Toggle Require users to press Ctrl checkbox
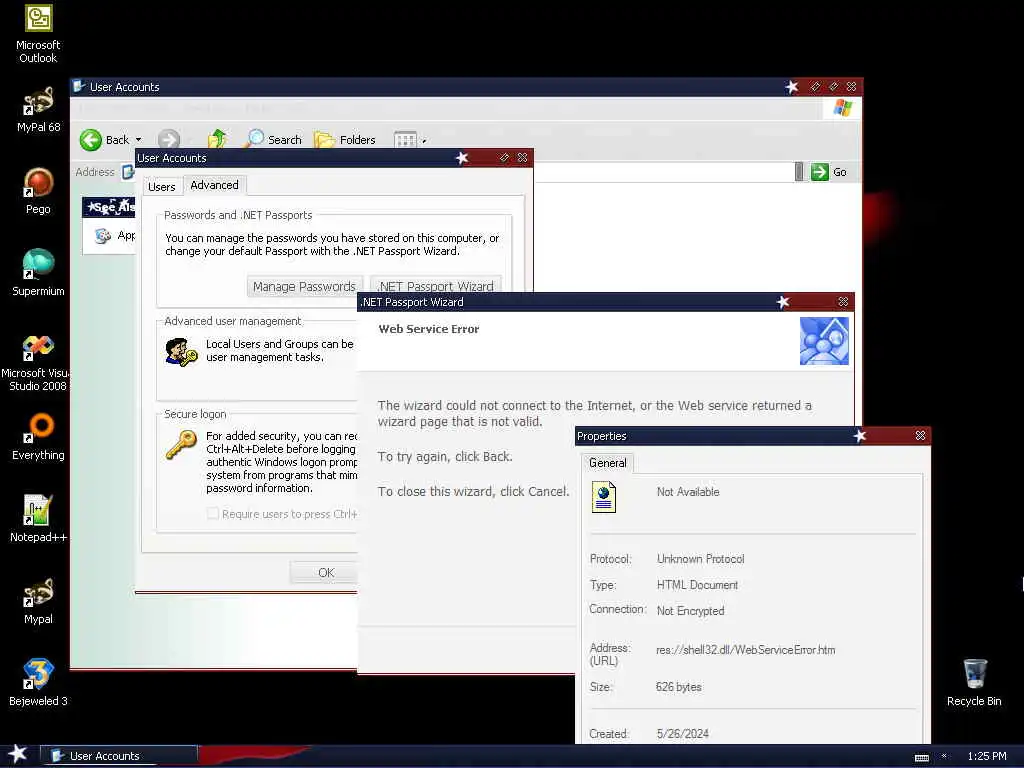Image resolution: width=1024 pixels, height=768 pixels. [x=213, y=514]
